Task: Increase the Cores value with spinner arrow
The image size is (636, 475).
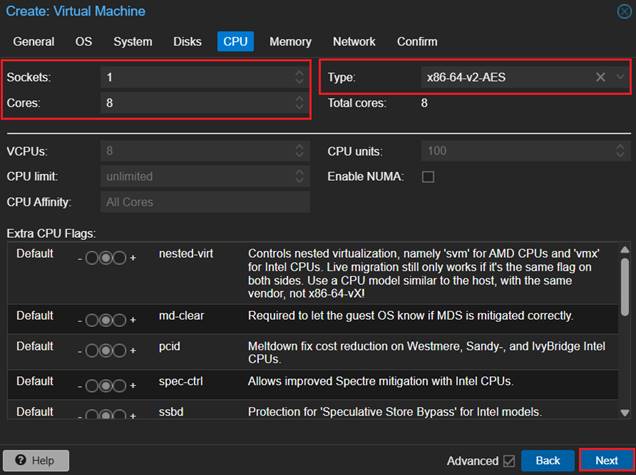Action: click(x=299, y=99)
